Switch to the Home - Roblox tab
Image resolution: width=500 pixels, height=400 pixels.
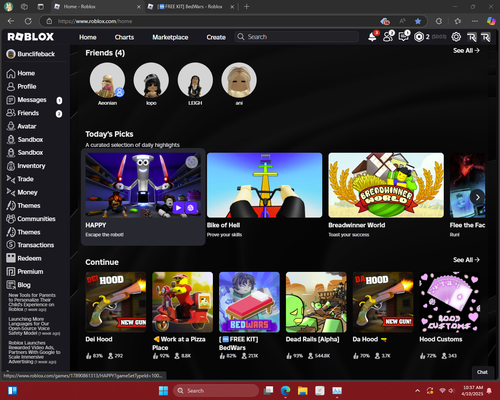pyautogui.click(x=97, y=7)
